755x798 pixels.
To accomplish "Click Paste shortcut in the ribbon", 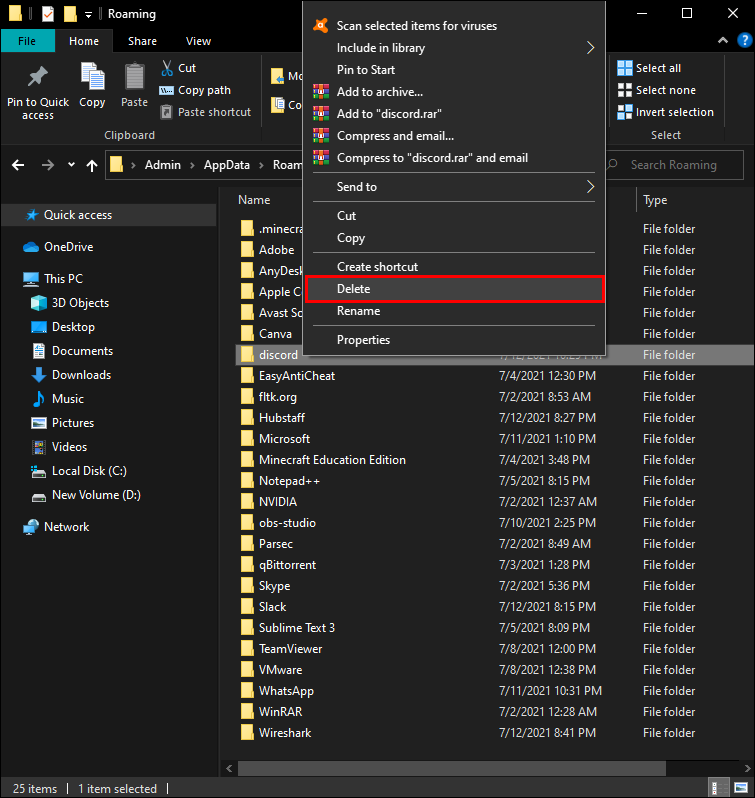I will pyautogui.click(x=206, y=112).
